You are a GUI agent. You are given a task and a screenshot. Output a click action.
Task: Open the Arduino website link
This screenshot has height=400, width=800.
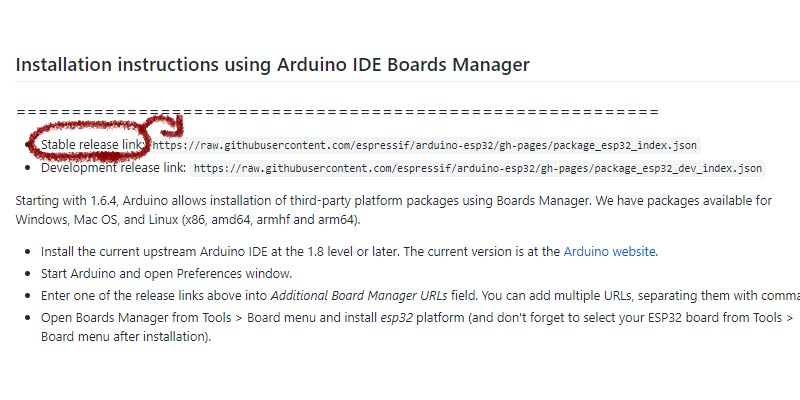[x=609, y=252]
